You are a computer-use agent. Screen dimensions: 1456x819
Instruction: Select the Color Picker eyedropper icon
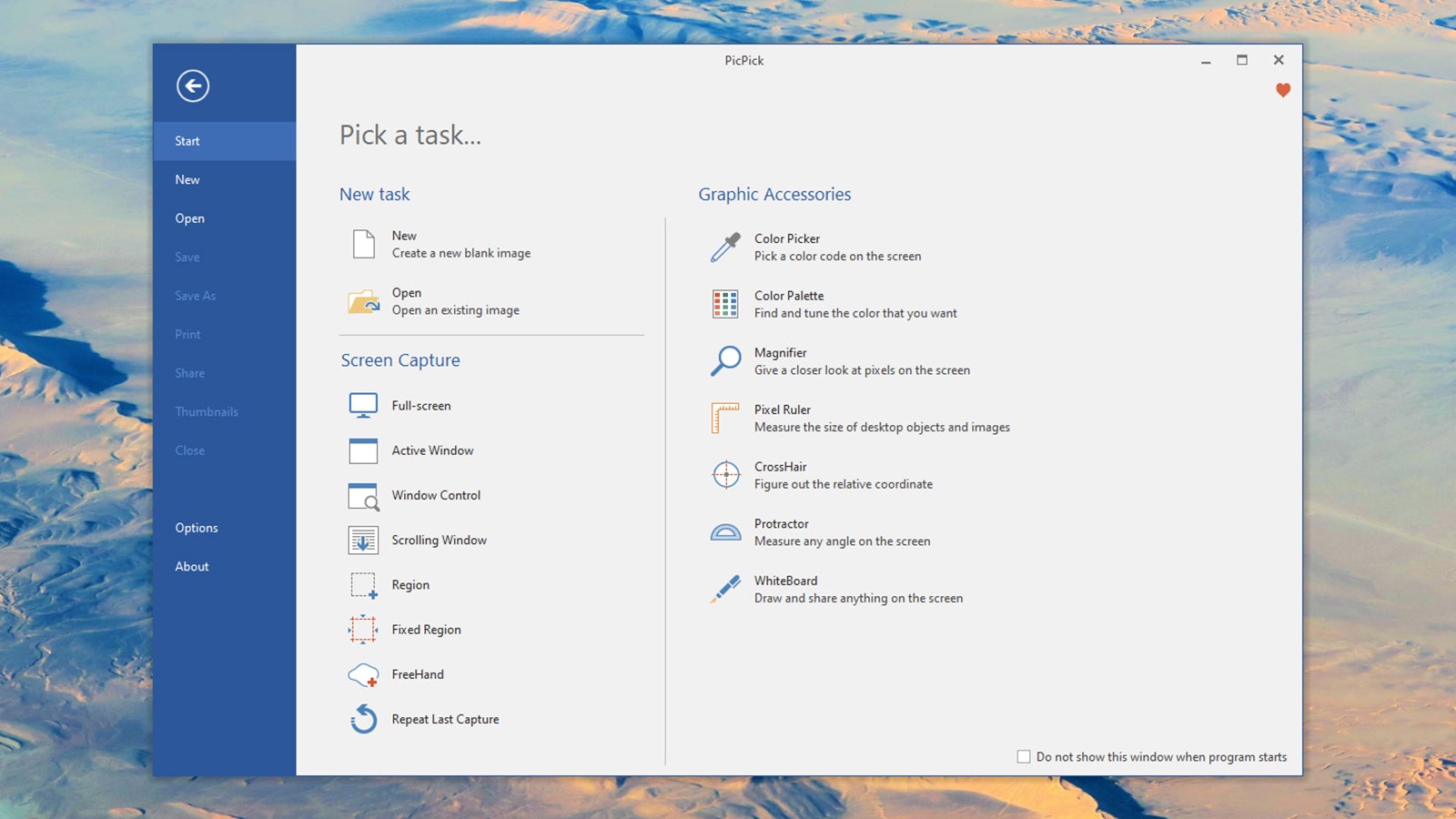[725, 248]
